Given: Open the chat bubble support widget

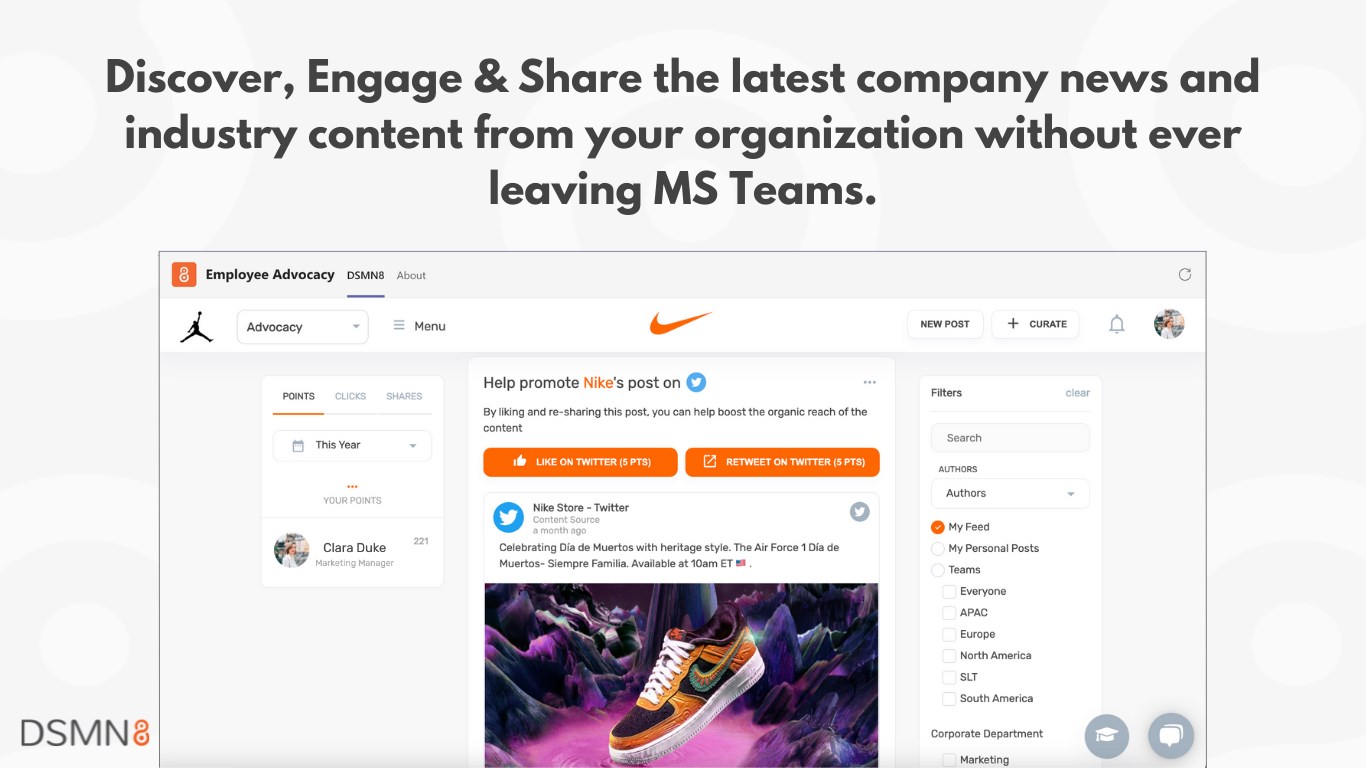Looking at the screenshot, I should click(x=1171, y=736).
